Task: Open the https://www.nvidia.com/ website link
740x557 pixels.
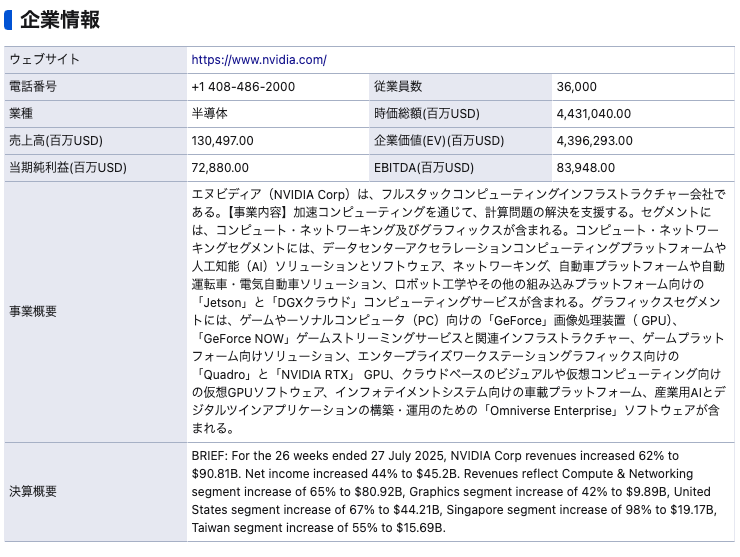Action: (x=259, y=60)
